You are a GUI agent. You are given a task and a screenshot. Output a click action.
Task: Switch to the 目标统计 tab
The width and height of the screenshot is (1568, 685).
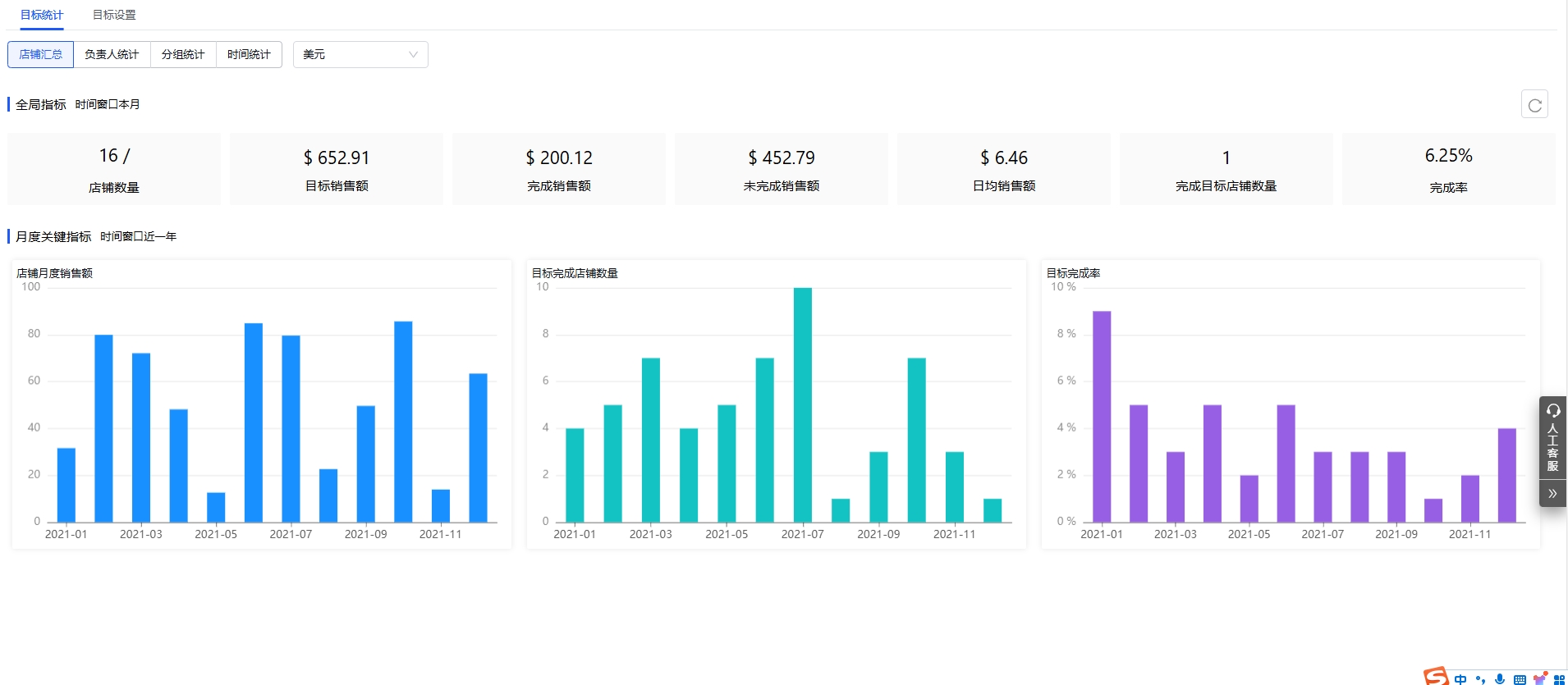(x=42, y=15)
